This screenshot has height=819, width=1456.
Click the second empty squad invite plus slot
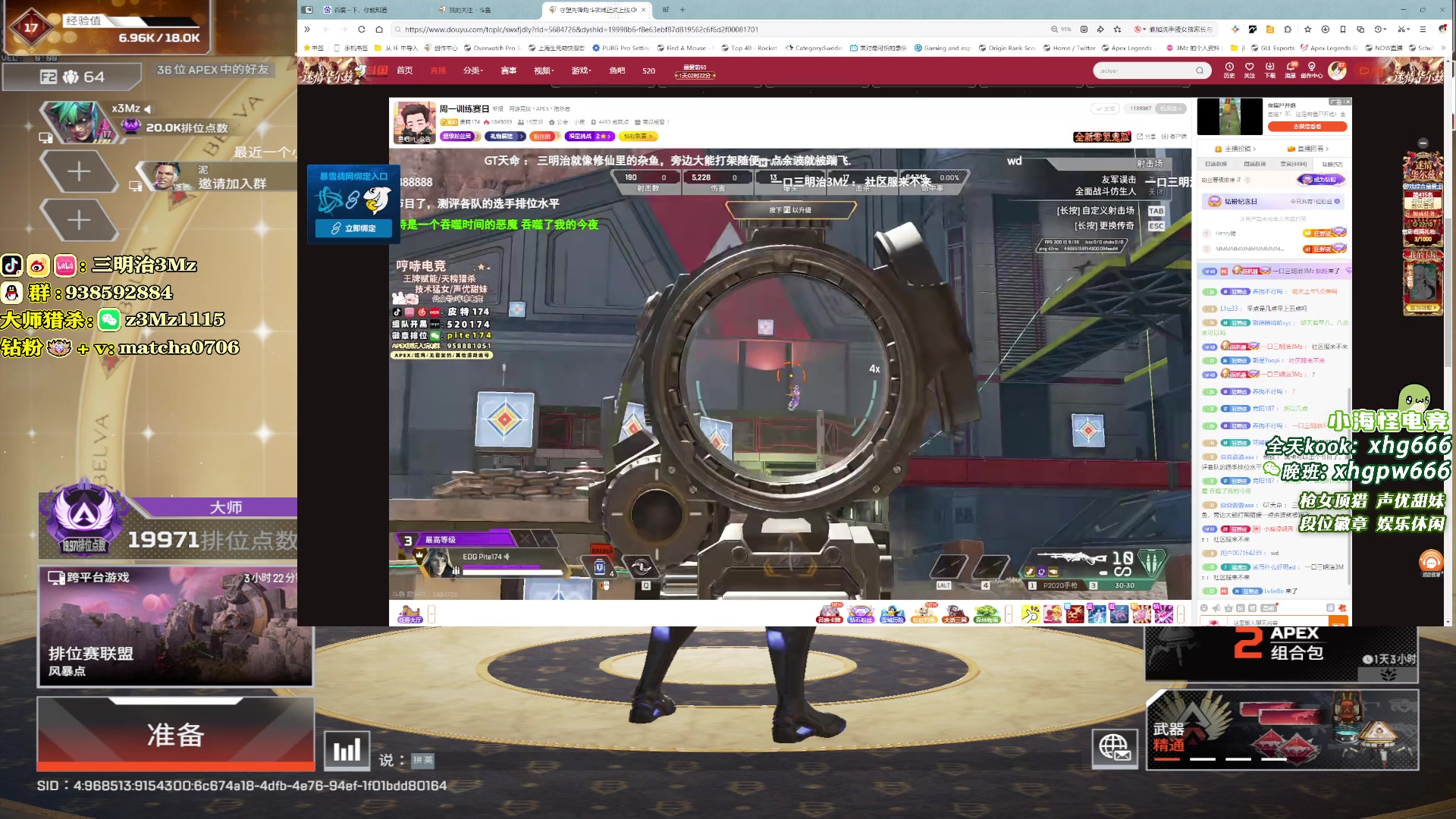pos(79,221)
